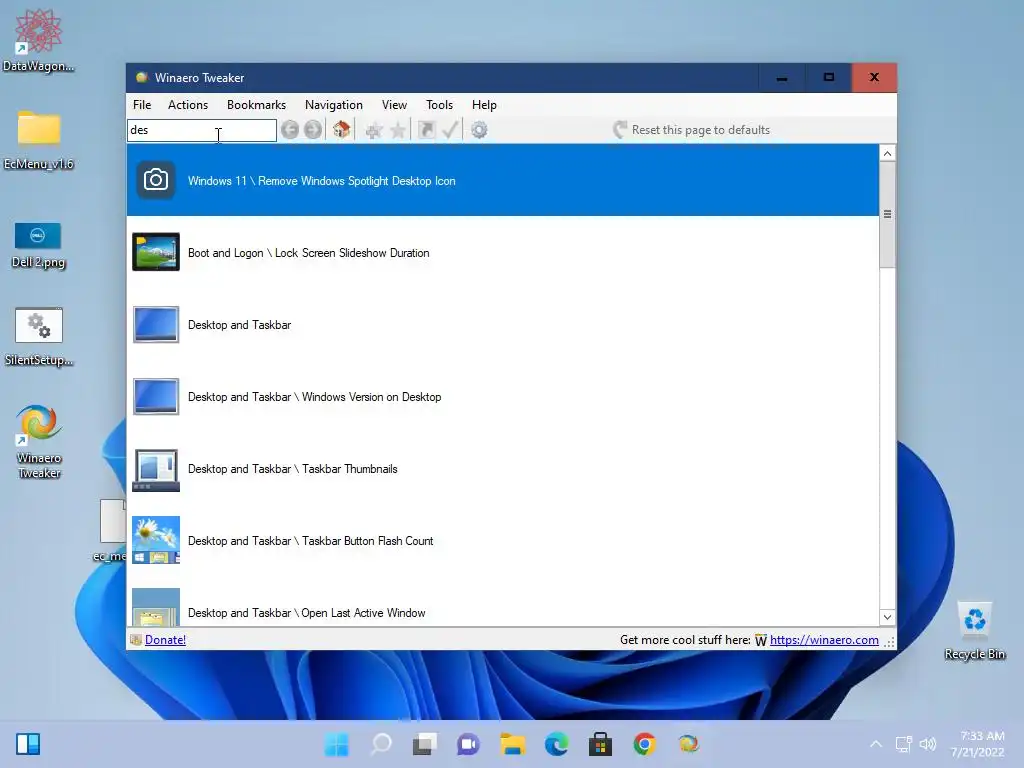Select Open Last Active Window result
This screenshot has width=1024, height=768.
[503, 601]
